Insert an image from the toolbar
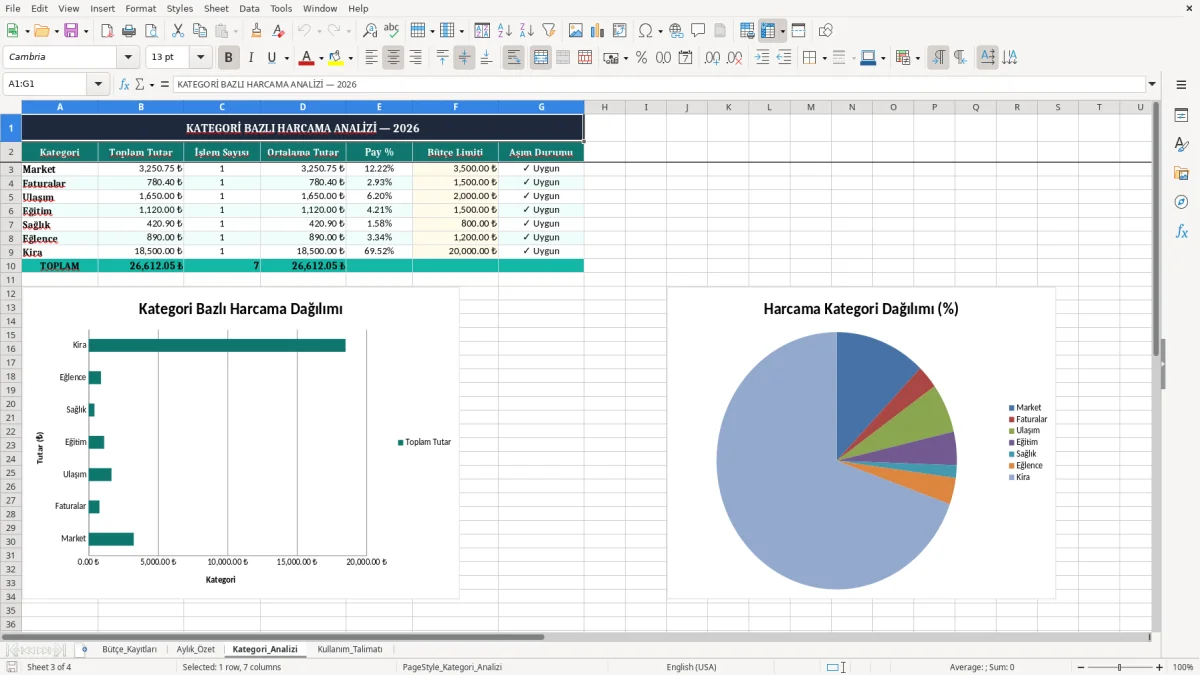This screenshot has height=675, width=1200. [576, 31]
